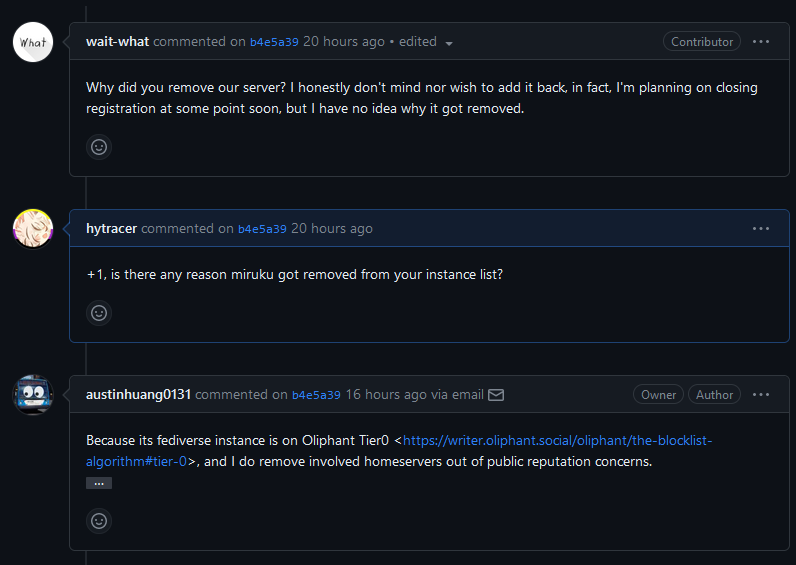
Task: Click the Contributor badge
Action: 701,42
